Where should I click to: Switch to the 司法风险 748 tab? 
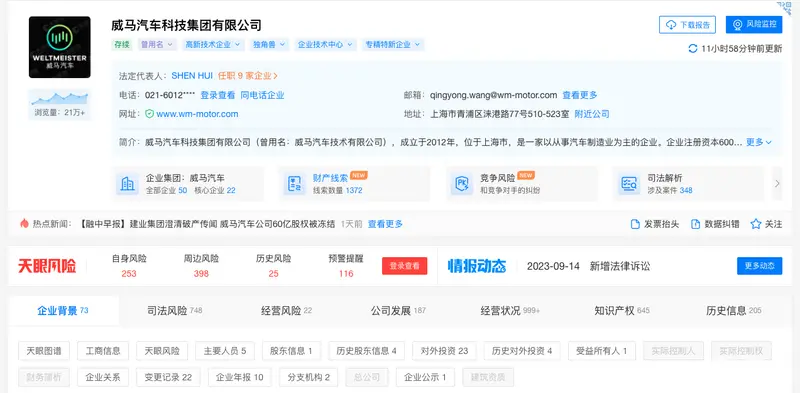[x=174, y=310]
